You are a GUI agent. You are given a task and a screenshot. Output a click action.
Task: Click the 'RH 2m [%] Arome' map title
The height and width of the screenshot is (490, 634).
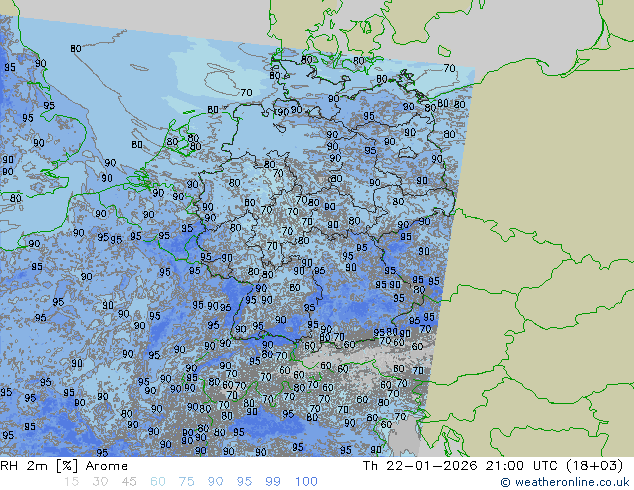point(64,466)
